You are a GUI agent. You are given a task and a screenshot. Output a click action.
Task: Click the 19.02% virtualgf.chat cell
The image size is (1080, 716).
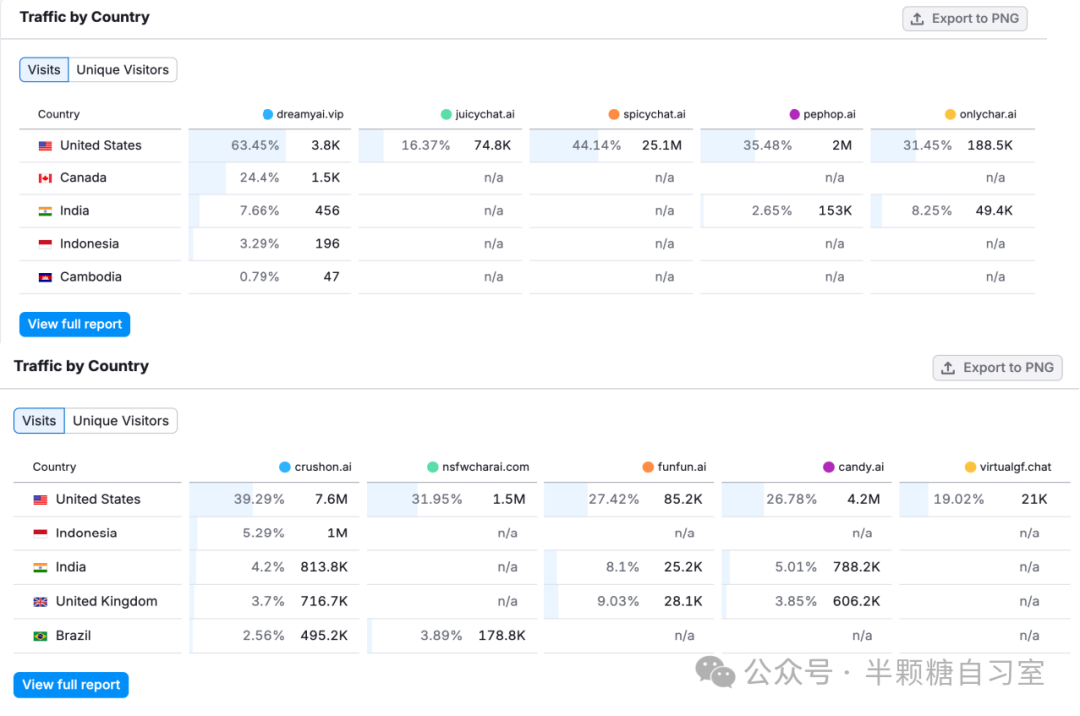[x=959, y=499]
